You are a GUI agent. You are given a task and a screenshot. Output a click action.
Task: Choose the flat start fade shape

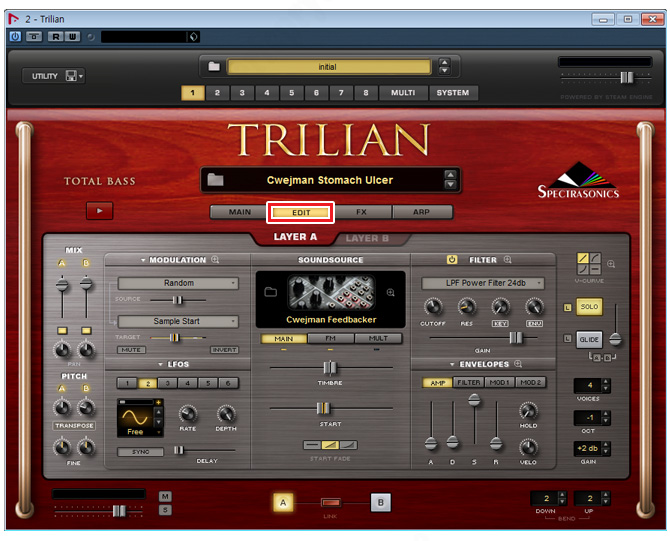pos(312,445)
